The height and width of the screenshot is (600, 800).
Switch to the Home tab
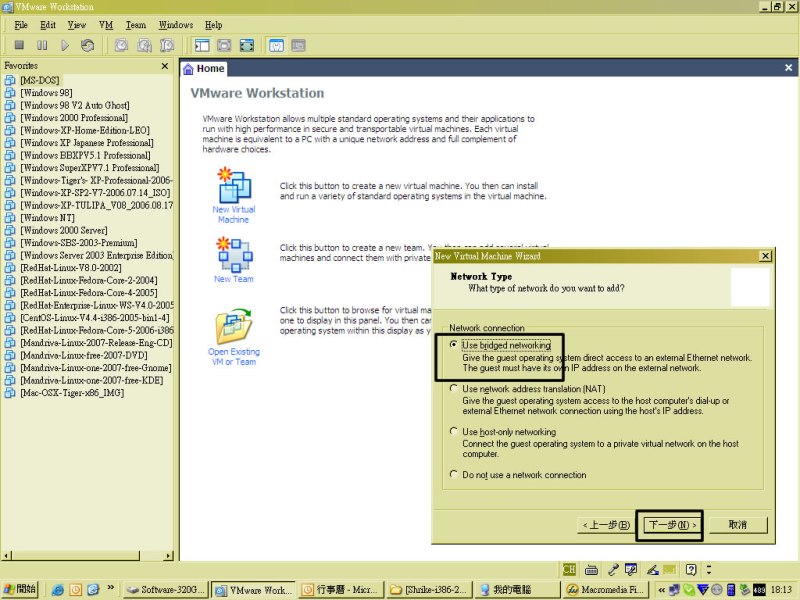coord(204,68)
